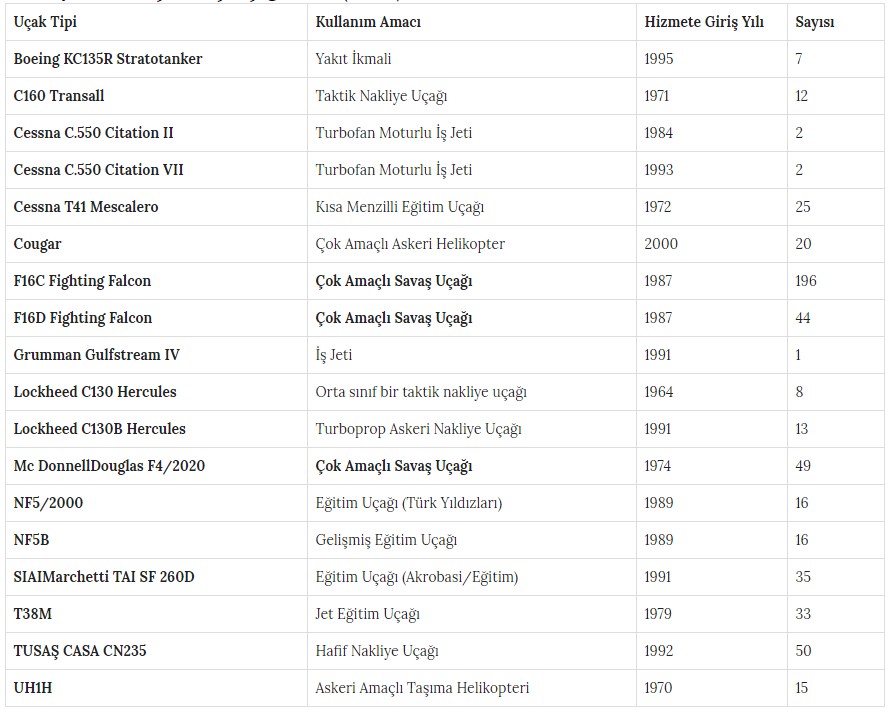This screenshot has width=890, height=713.
Task: Click the Uçak Tipi column header
Action: [45, 22]
